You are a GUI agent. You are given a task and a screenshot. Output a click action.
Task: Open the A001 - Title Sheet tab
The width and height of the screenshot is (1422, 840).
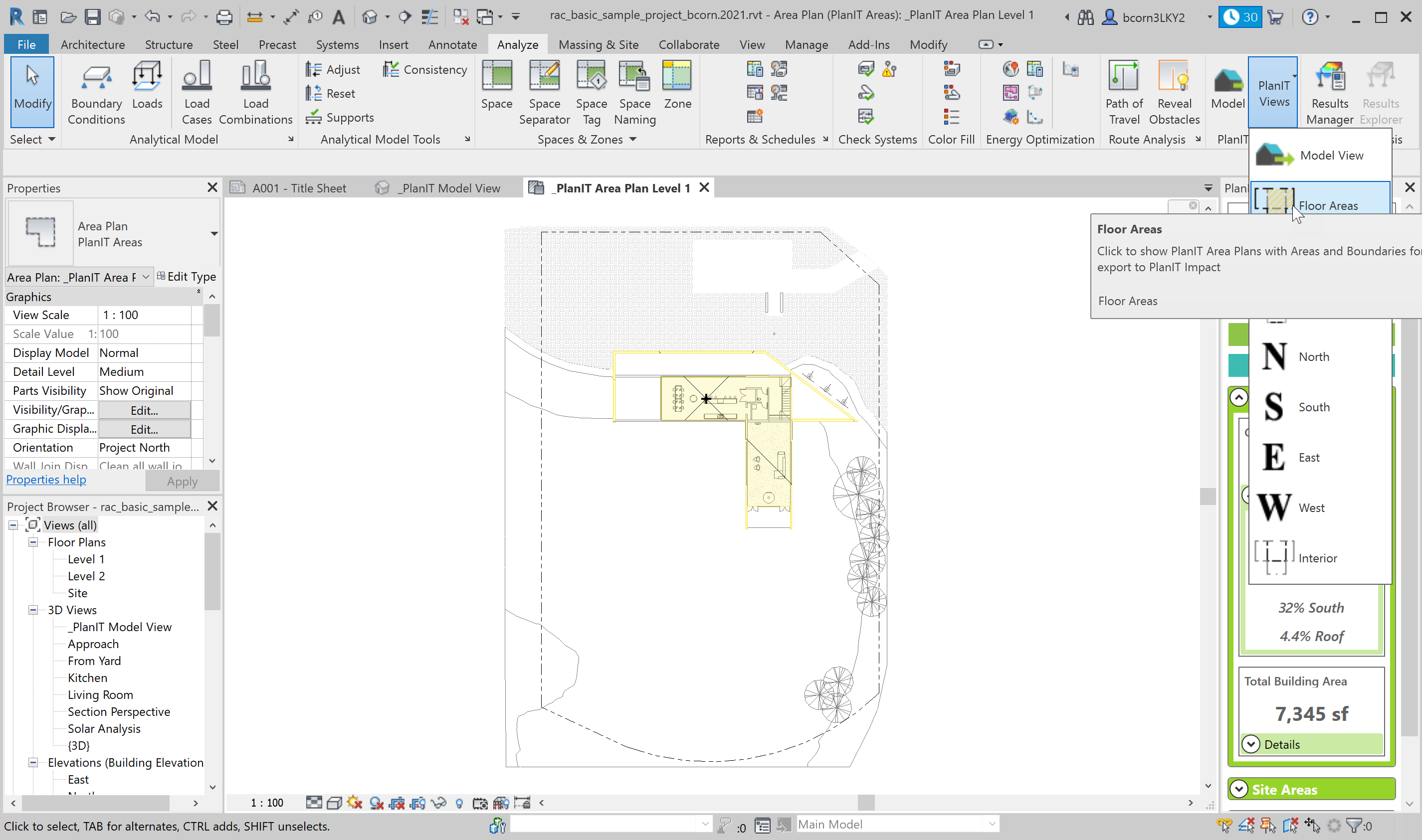click(298, 188)
